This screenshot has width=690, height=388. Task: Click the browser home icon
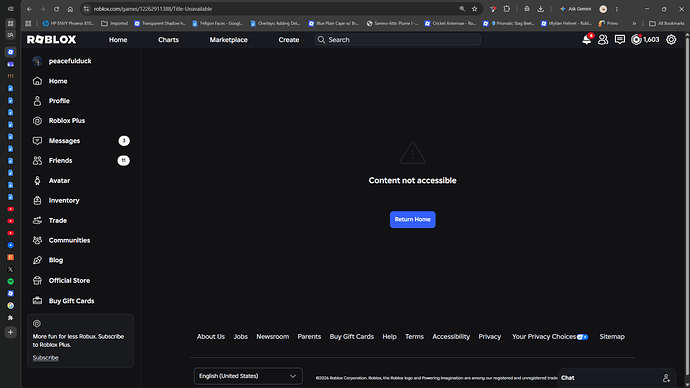[70, 9]
